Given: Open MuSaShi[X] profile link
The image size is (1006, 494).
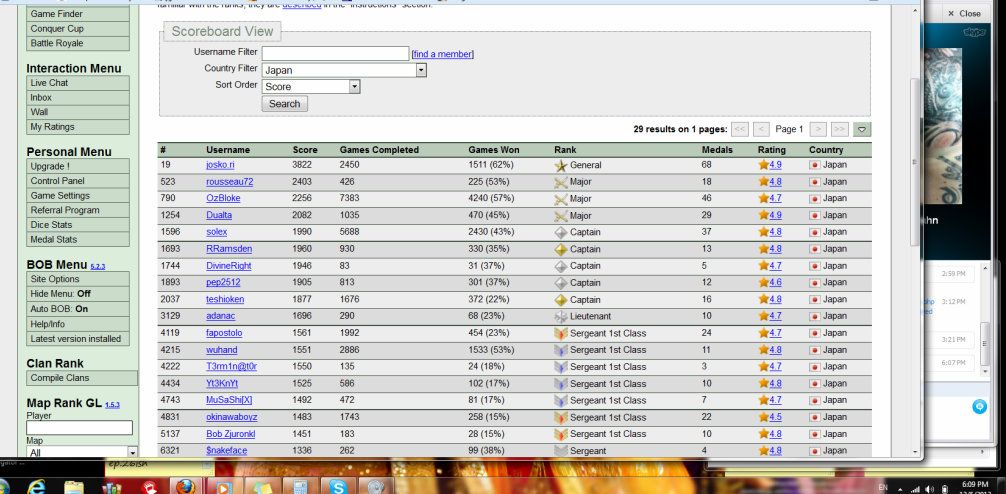Looking at the screenshot, I should click(229, 400).
